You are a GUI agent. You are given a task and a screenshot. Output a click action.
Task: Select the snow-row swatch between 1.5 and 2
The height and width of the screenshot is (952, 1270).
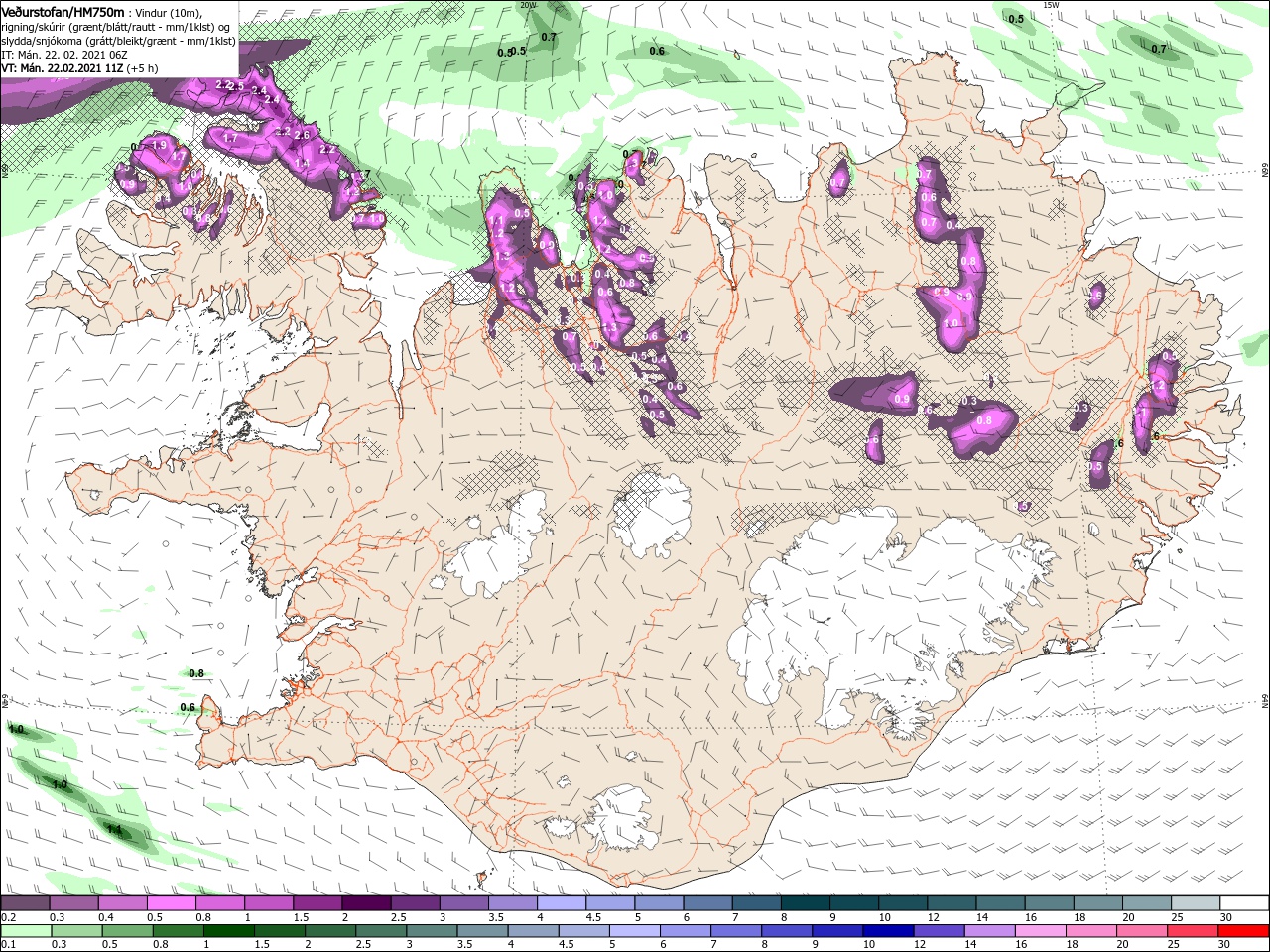(317, 903)
